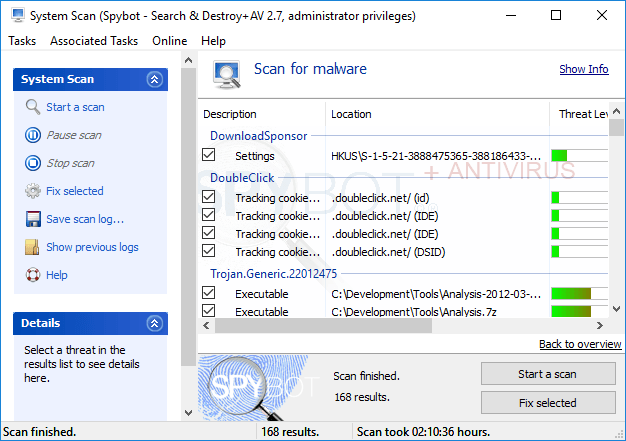
Task: Click the .doubleclick.net/ (id) threat level bar
Action: tap(580, 197)
